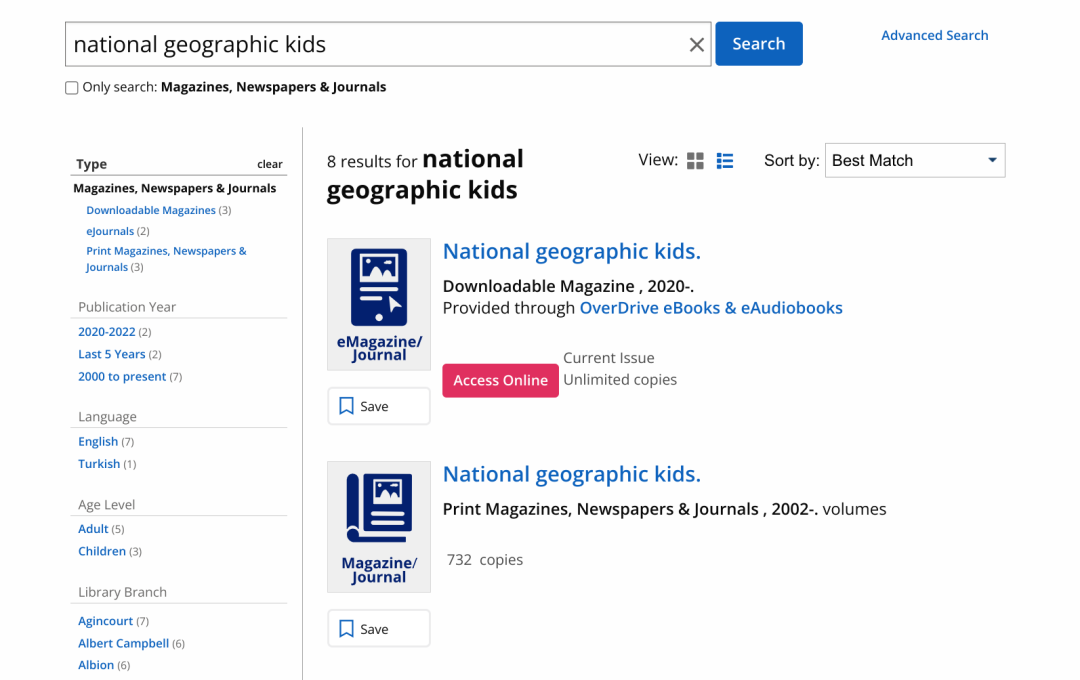Open the Sort by Best Match dropdown
This screenshot has height=680, width=1080.
tap(915, 161)
